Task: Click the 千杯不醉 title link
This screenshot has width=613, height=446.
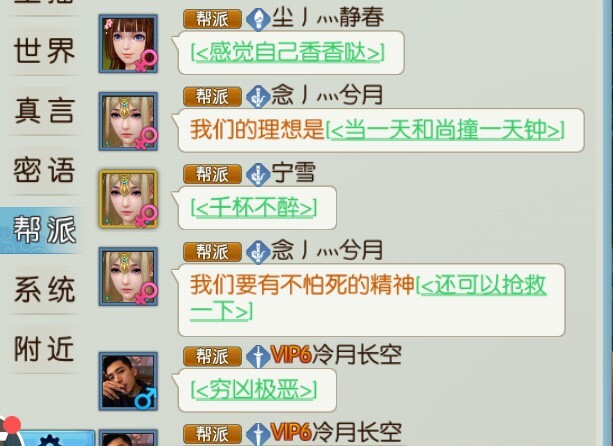Action: (254, 208)
